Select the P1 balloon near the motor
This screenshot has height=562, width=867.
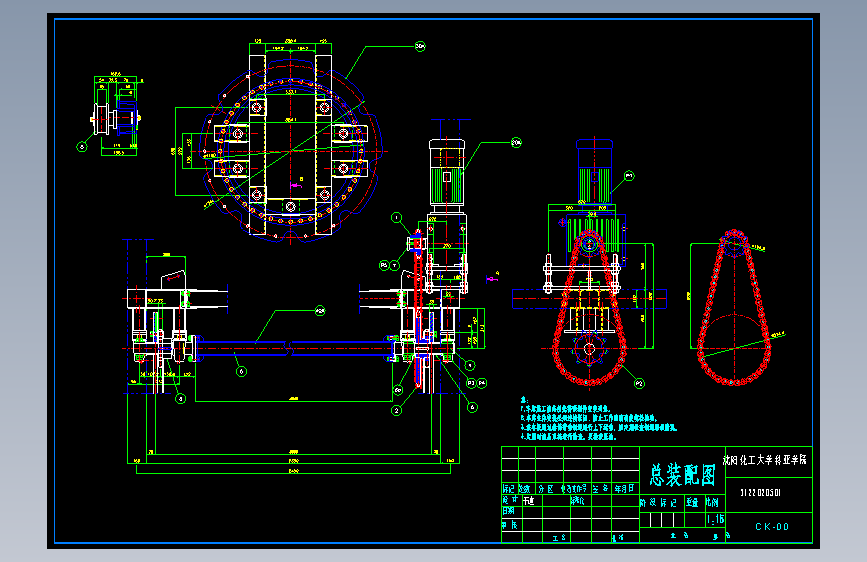tap(629, 176)
